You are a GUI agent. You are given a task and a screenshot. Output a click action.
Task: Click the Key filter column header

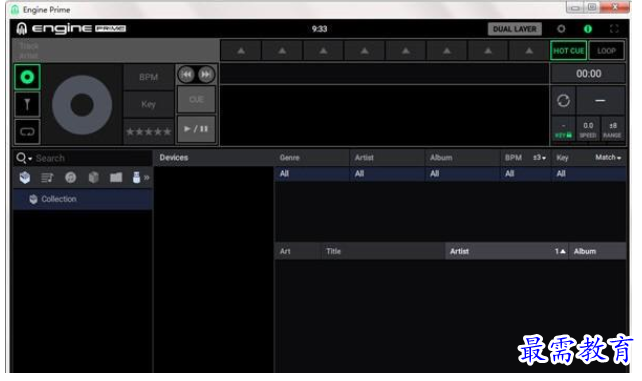coord(562,158)
